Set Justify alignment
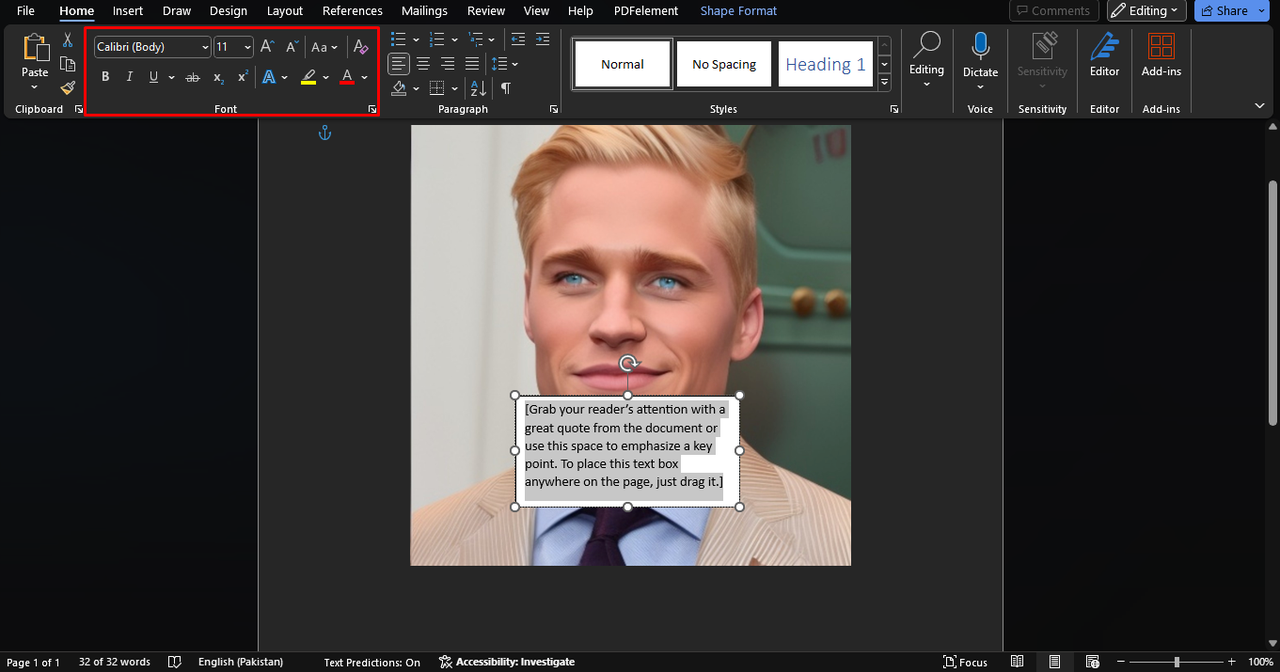Screen dimensions: 1280x672 coord(471,64)
